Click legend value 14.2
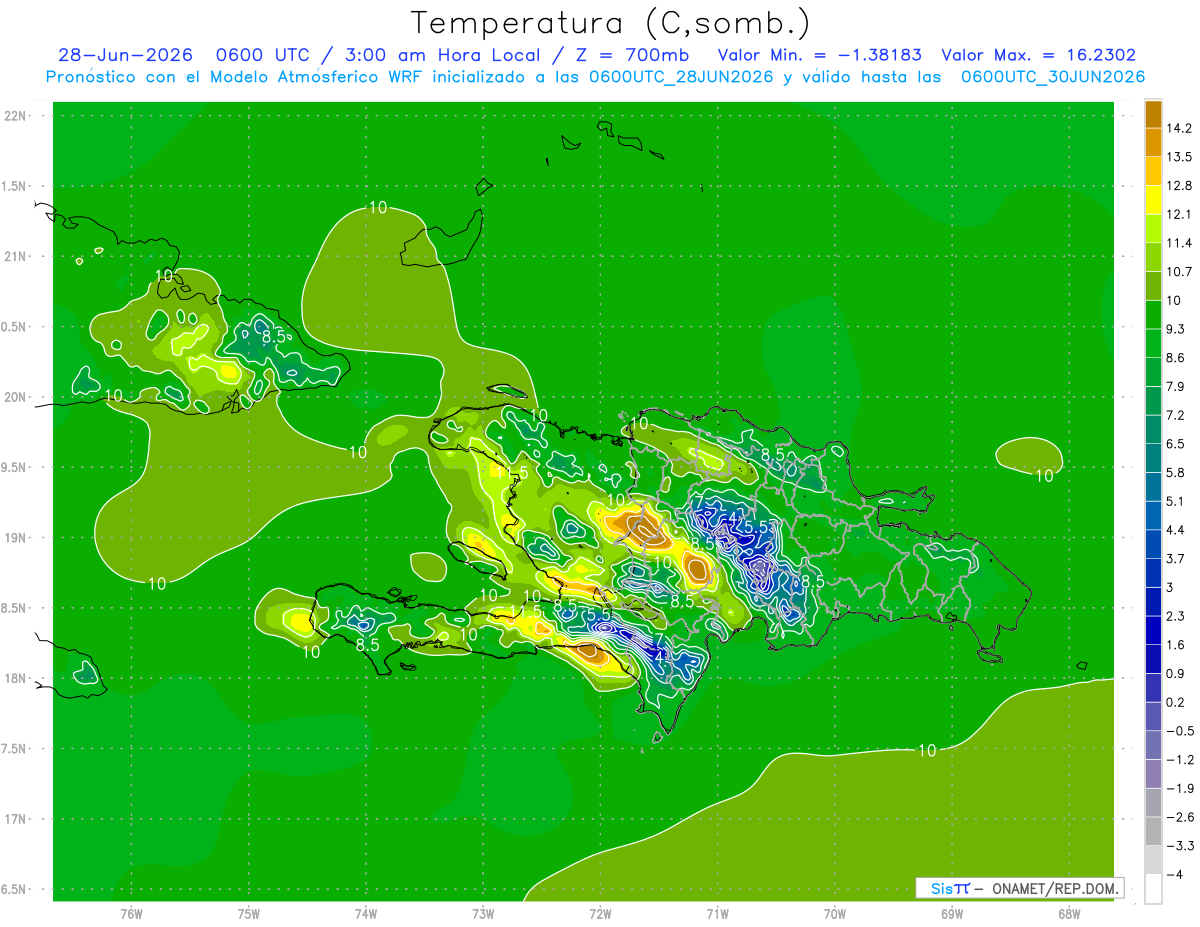This screenshot has height=927, width=1200. 1178,128
